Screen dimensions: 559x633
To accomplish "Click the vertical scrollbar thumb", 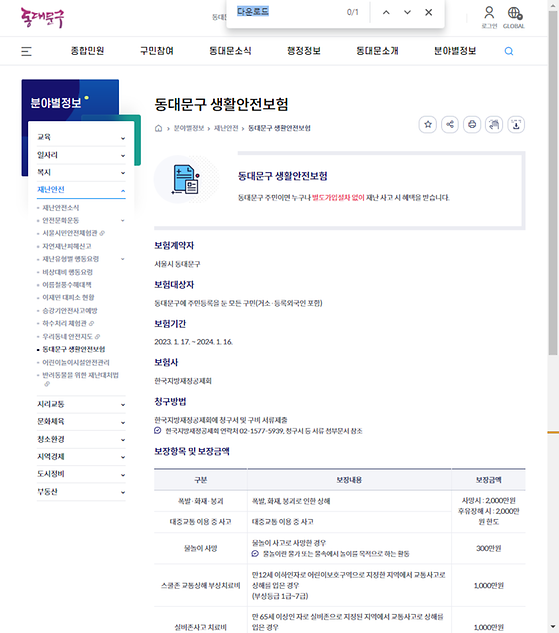I will tap(553, 184).
